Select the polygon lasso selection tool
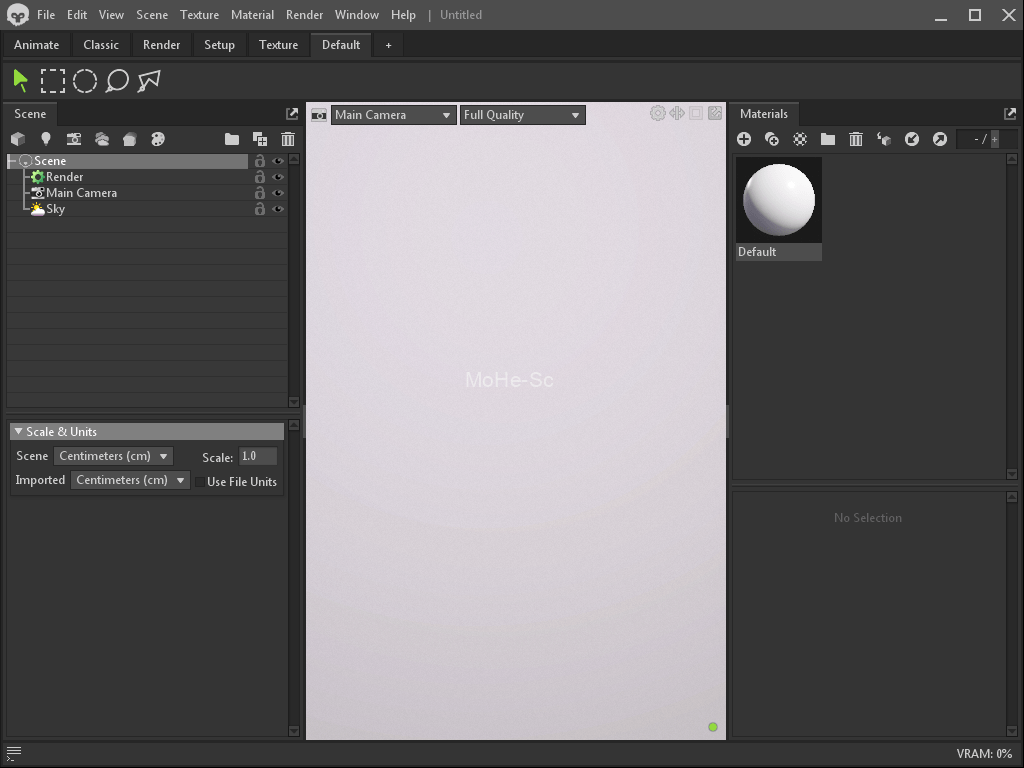Image resolution: width=1024 pixels, height=768 pixels. [148, 81]
